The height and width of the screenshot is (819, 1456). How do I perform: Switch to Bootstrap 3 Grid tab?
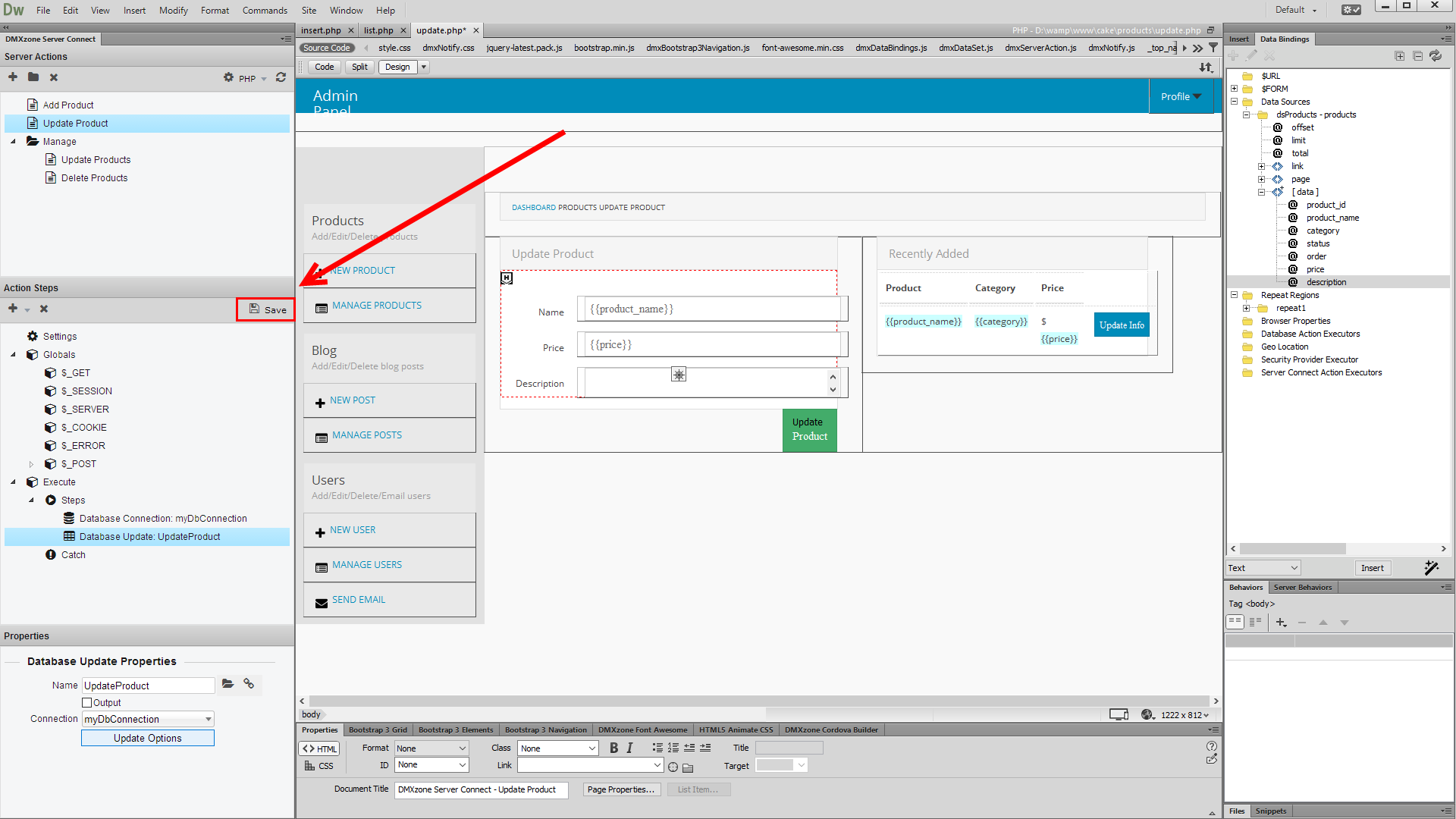378,730
